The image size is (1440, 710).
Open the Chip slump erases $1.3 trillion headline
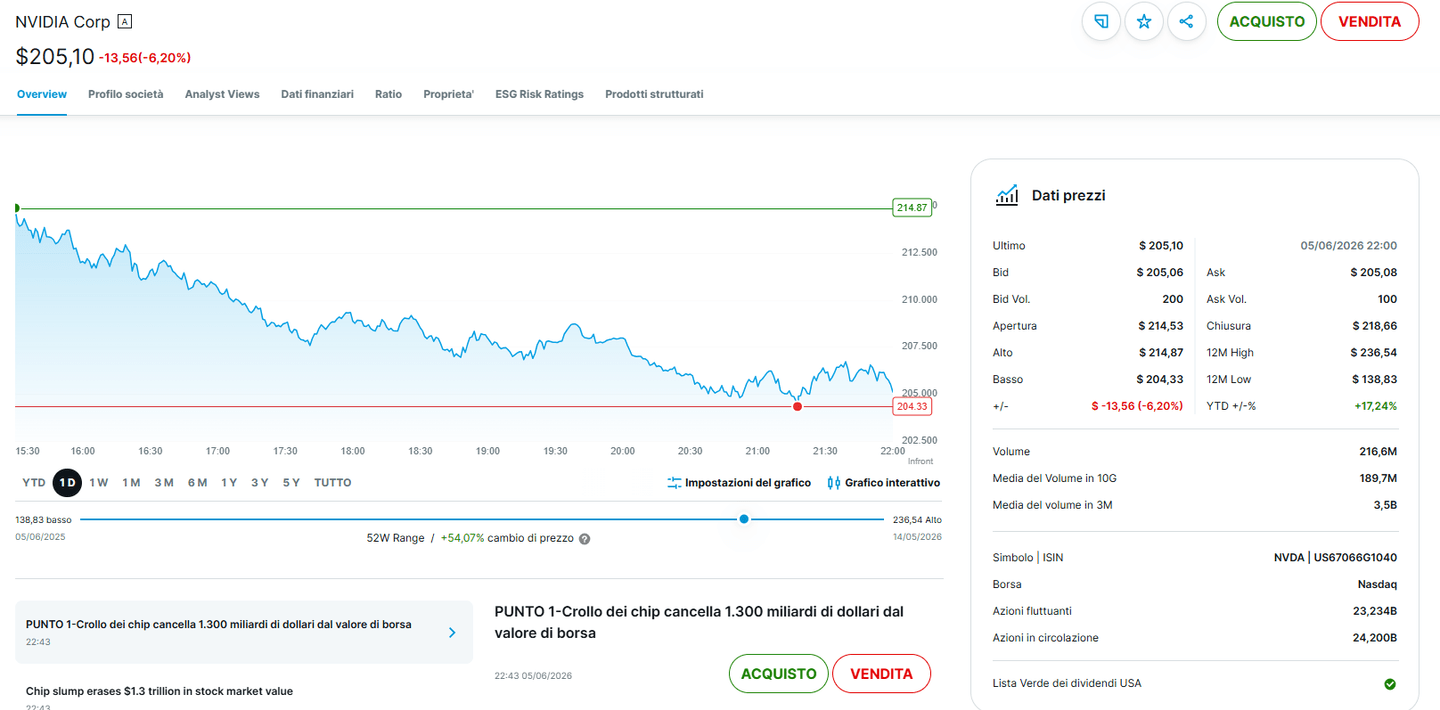point(159,691)
